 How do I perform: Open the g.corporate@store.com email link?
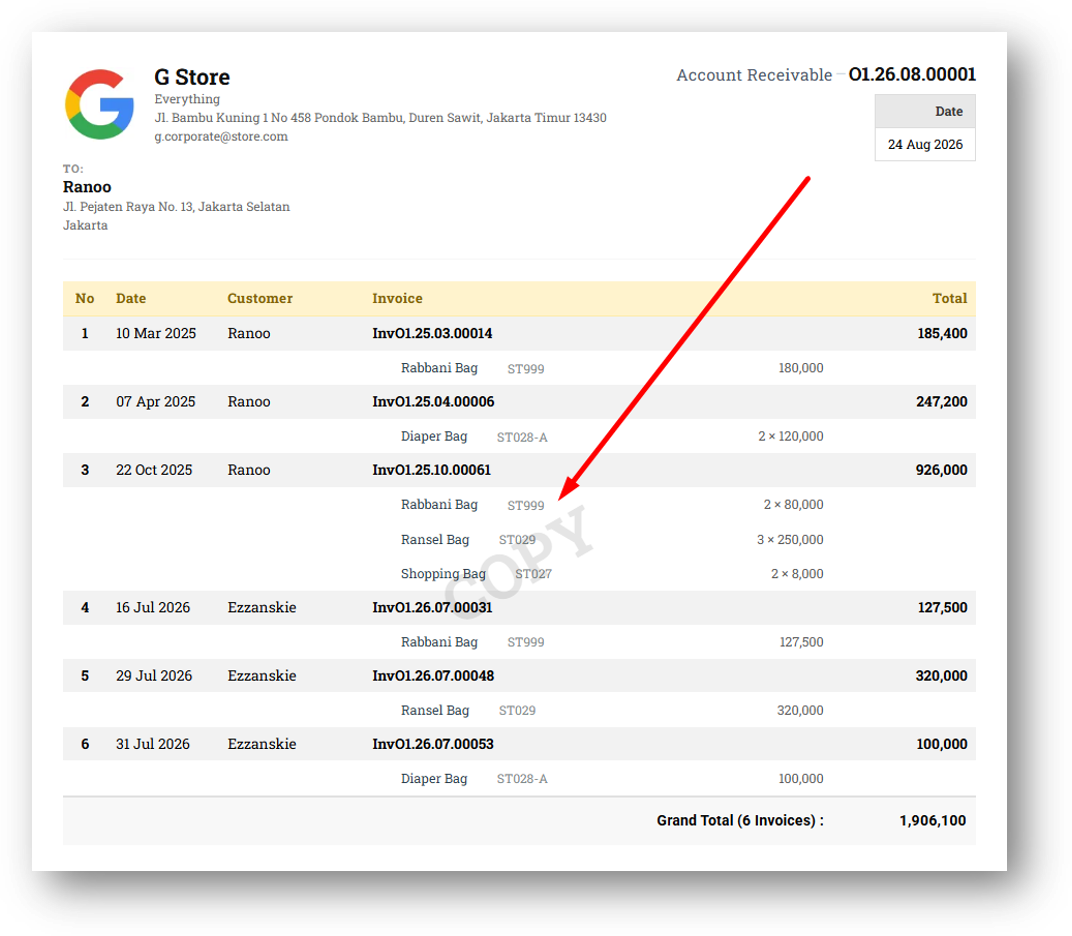(221, 137)
